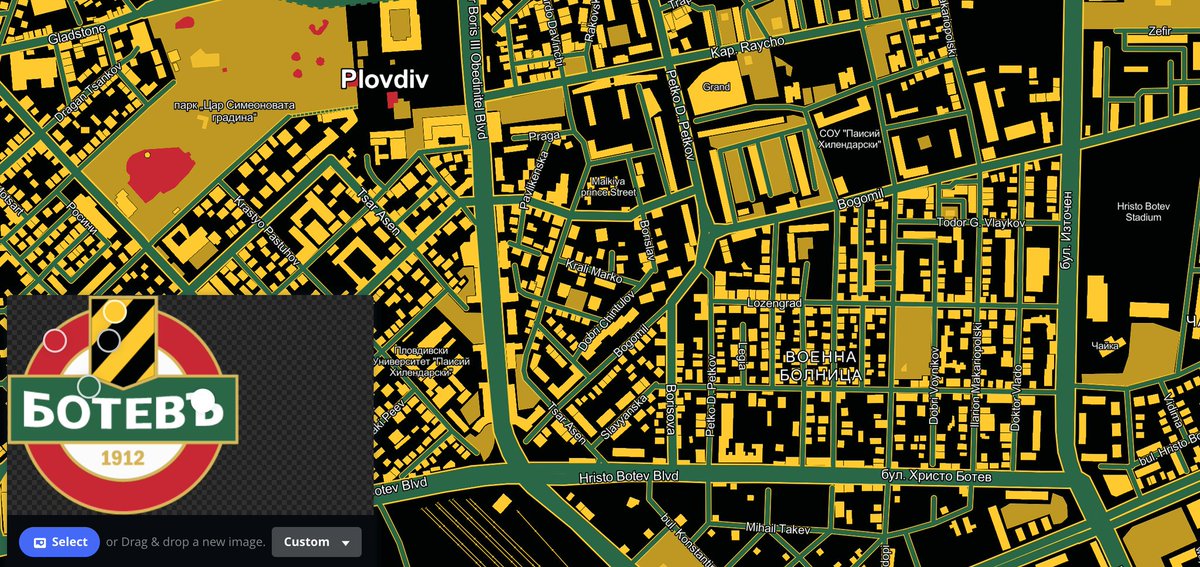Click the Ilarion Makariopolski street label
The height and width of the screenshot is (567, 1200).
coord(978,375)
